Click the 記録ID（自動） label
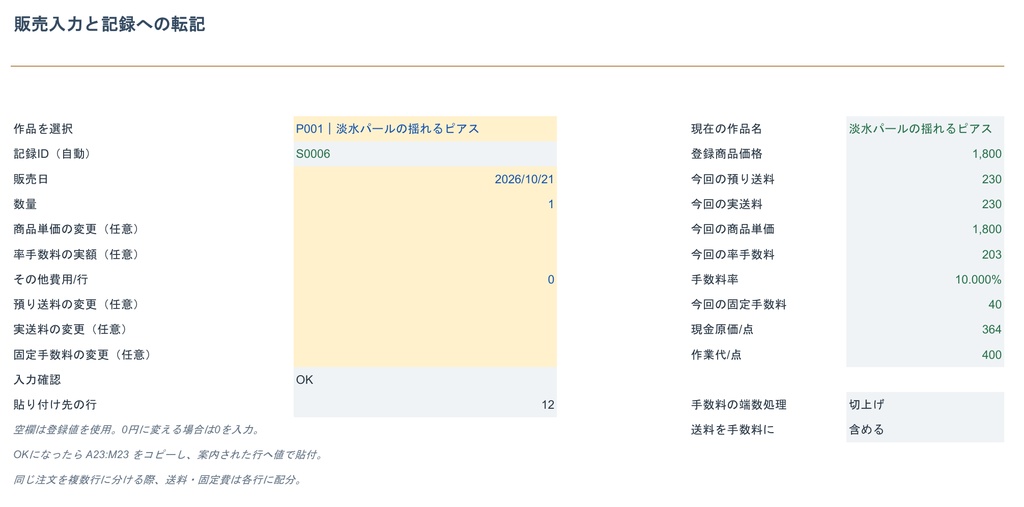Image resolution: width=1024 pixels, height=507 pixels. pyautogui.click(x=52, y=154)
